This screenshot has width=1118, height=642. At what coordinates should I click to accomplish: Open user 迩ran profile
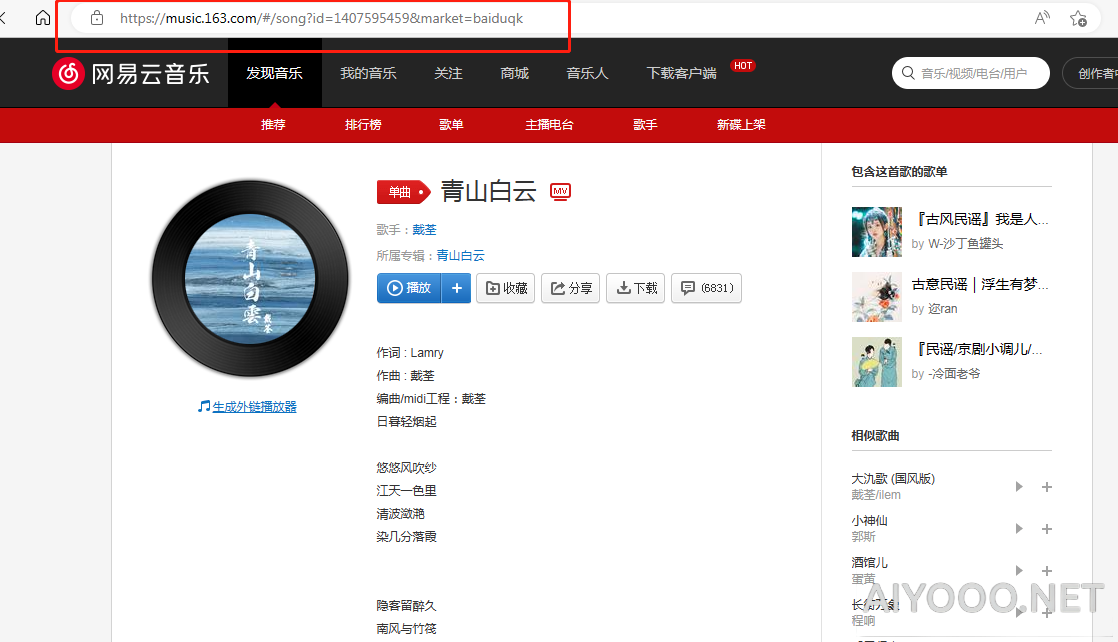(x=943, y=309)
